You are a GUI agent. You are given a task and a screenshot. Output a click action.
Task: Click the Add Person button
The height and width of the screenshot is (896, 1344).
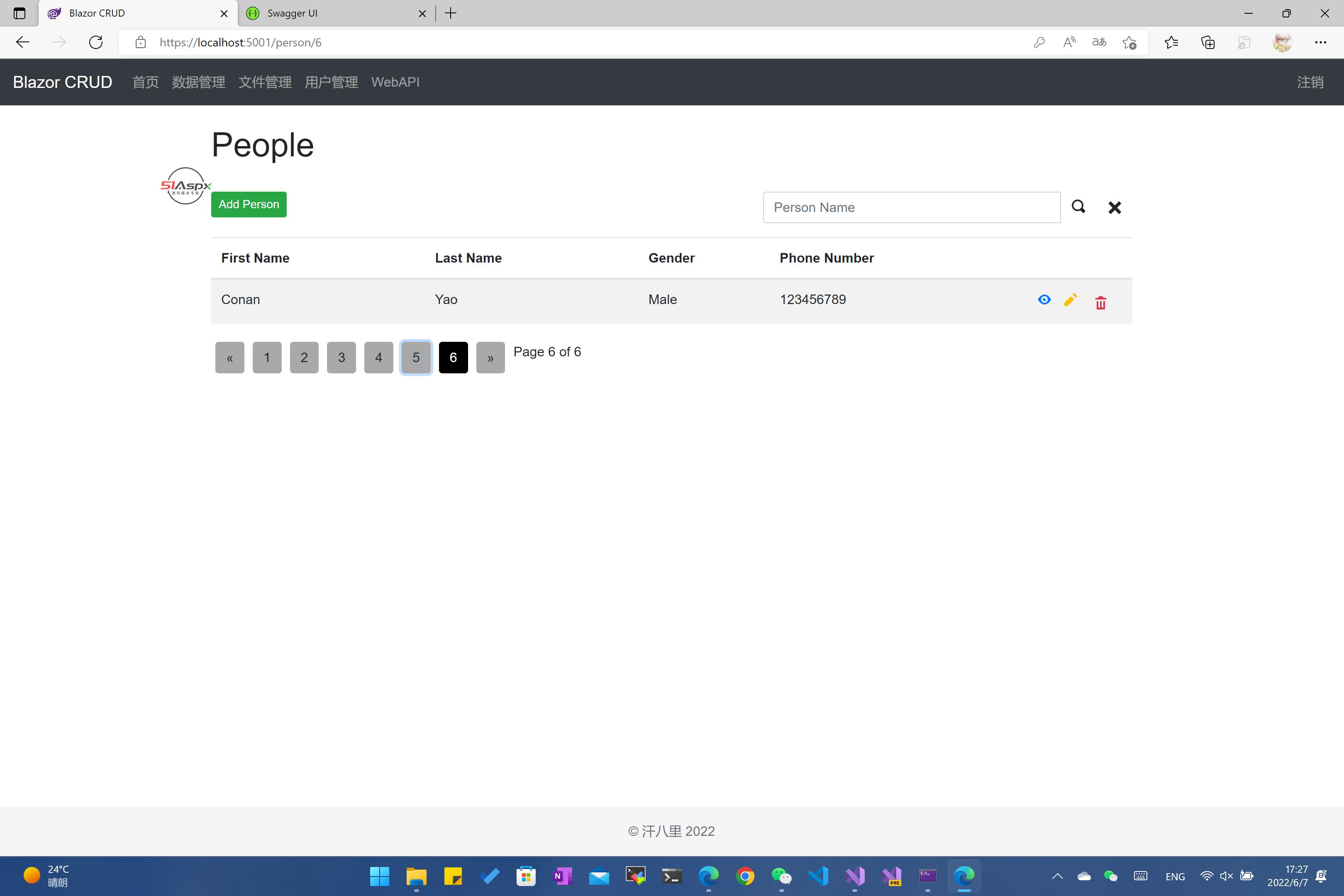tap(249, 204)
